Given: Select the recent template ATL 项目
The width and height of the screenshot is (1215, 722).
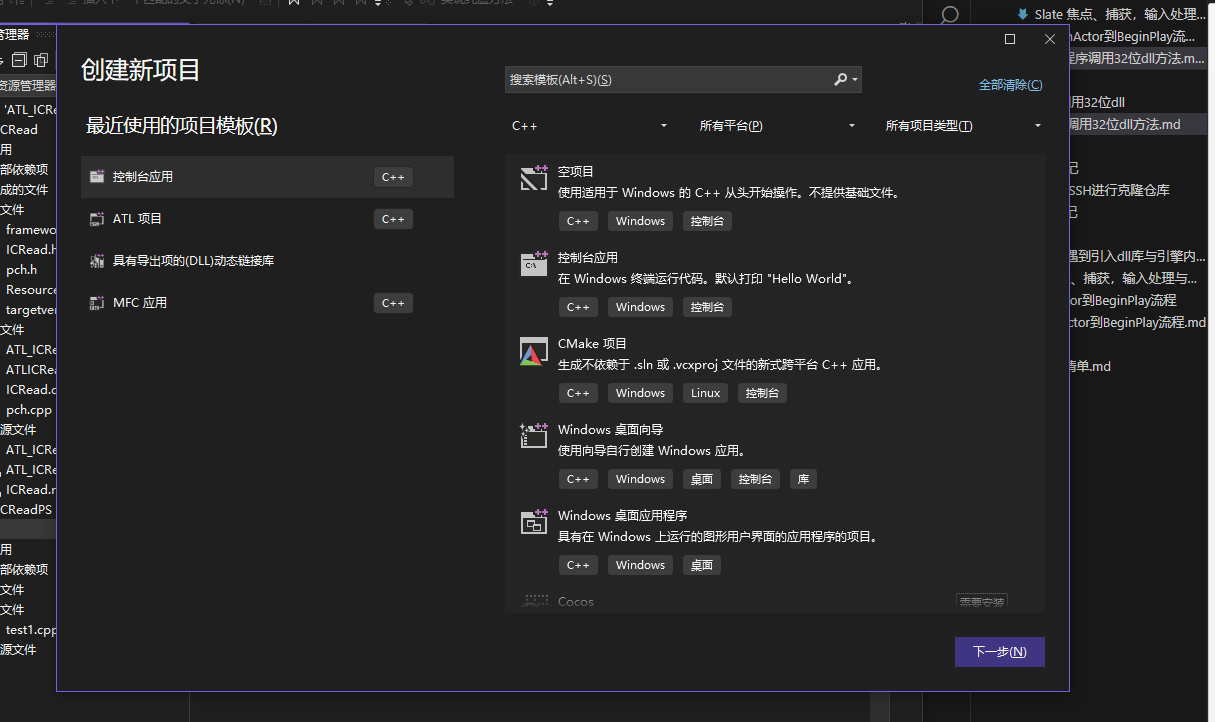Looking at the screenshot, I should click(267, 219).
